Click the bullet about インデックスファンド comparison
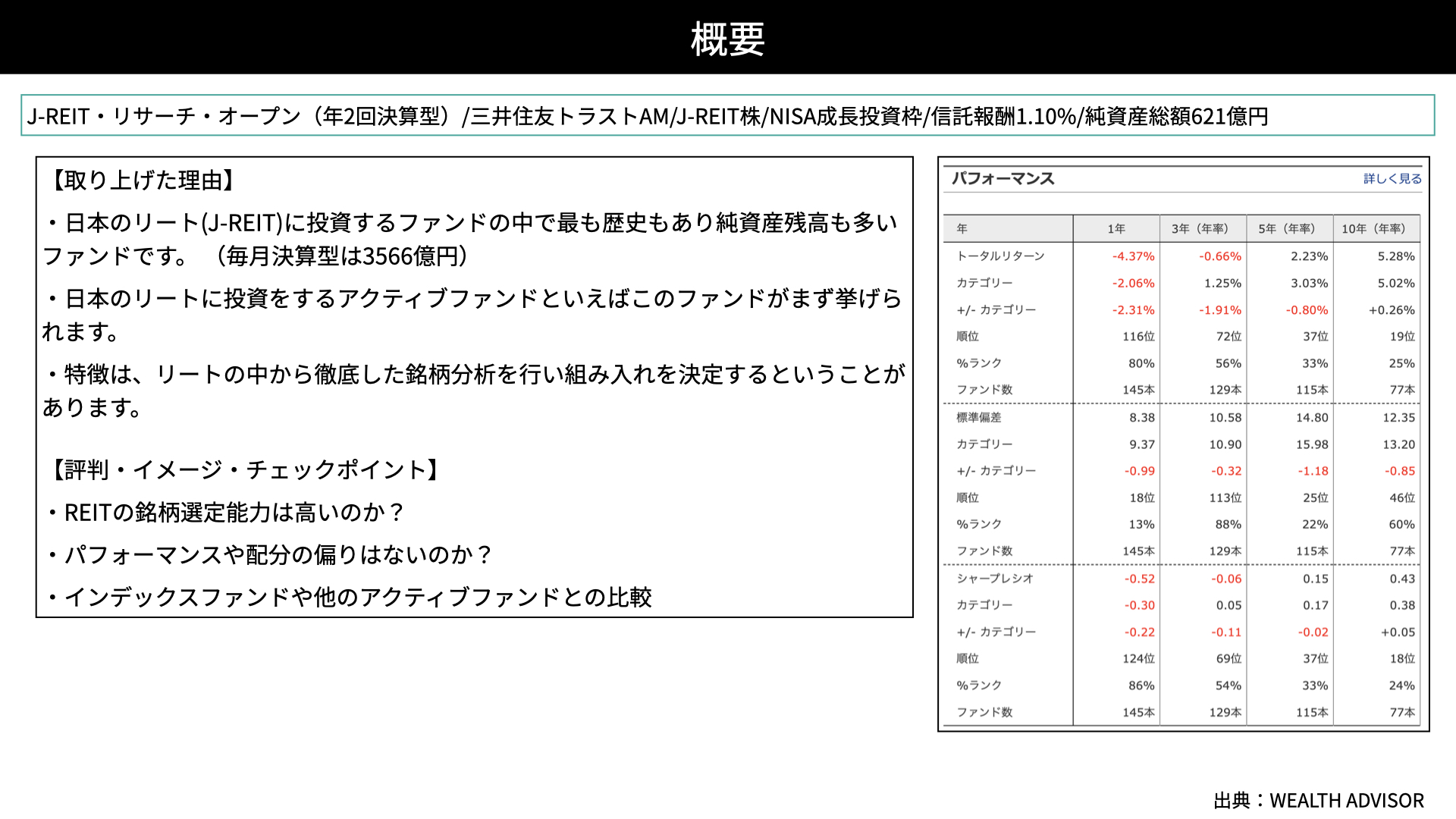Screen dimensions: 1456x819 (348, 598)
